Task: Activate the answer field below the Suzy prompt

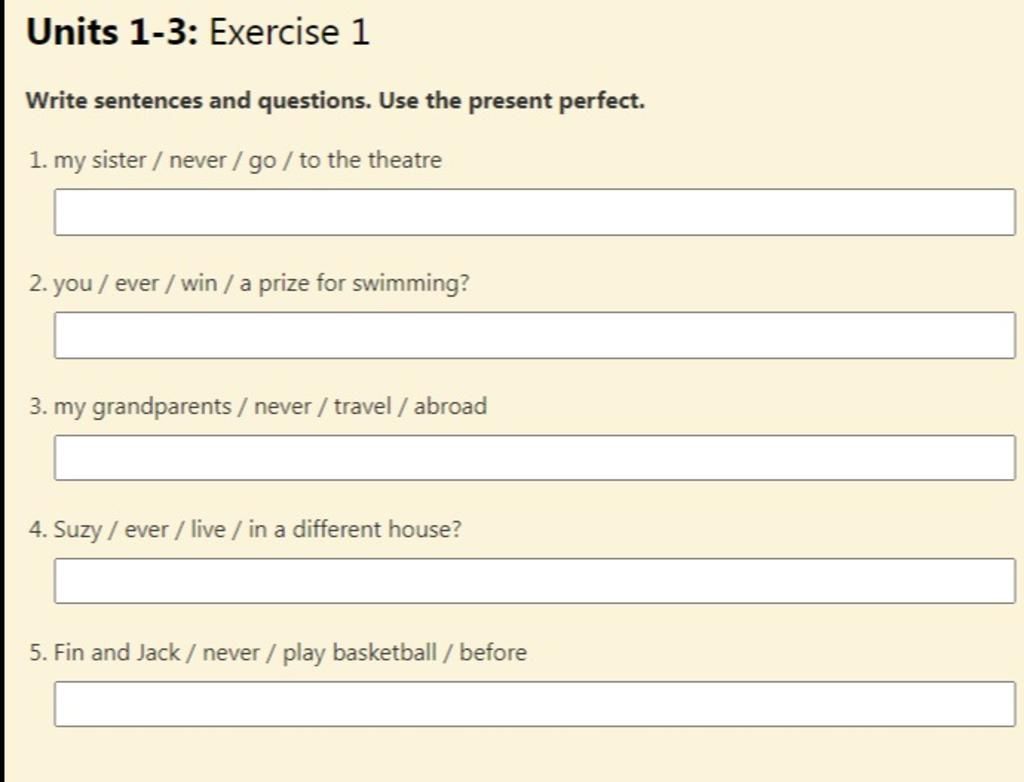Action: 535,581
